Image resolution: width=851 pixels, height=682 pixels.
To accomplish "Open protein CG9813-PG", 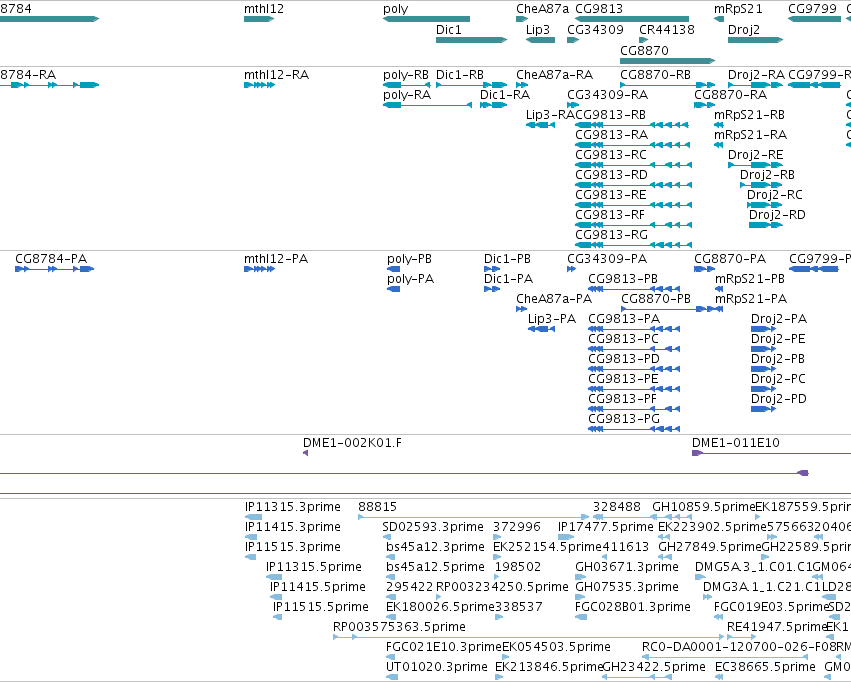I will (624, 419).
